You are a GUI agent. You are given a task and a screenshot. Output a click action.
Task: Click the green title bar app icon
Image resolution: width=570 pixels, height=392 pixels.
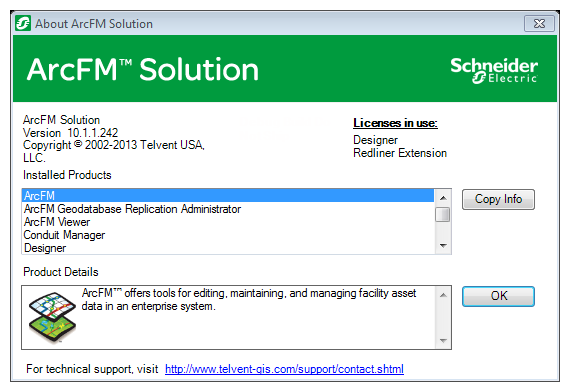pyautogui.click(x=23, y=24)
